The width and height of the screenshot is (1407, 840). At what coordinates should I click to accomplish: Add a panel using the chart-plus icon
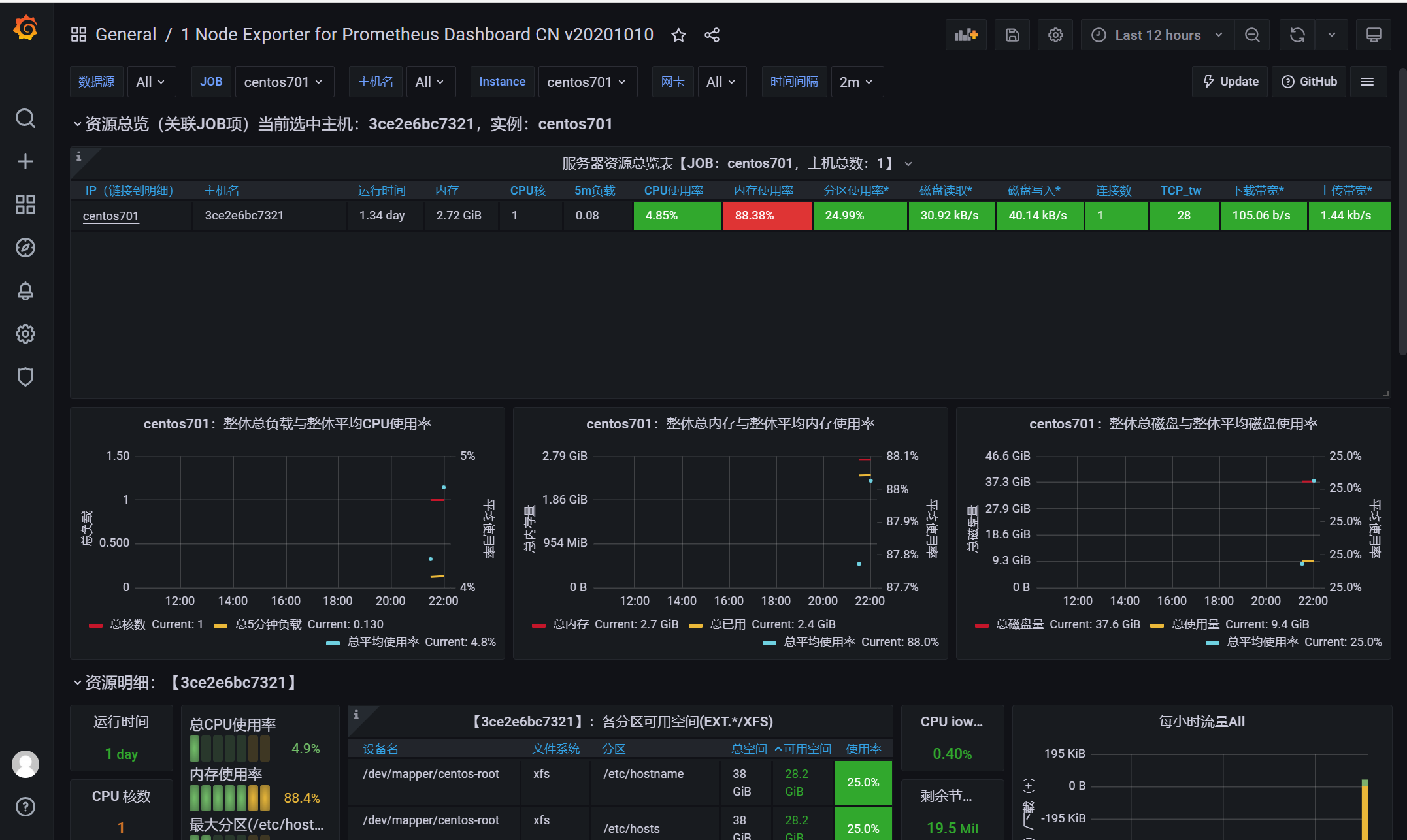[x=966, y=35]
